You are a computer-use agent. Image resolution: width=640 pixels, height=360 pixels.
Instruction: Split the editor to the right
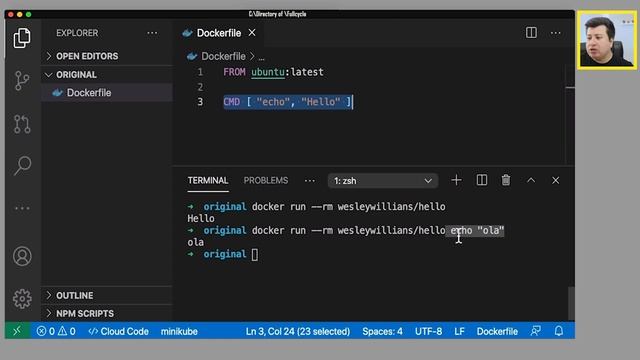531,33
